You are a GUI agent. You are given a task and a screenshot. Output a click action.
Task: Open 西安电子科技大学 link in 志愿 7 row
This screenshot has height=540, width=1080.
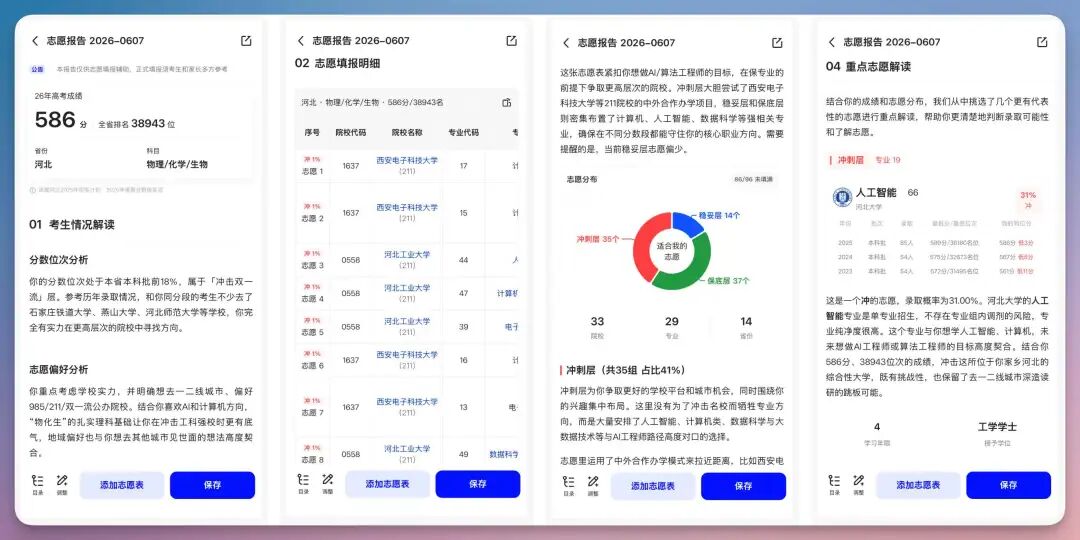click(x=407, y=402)
